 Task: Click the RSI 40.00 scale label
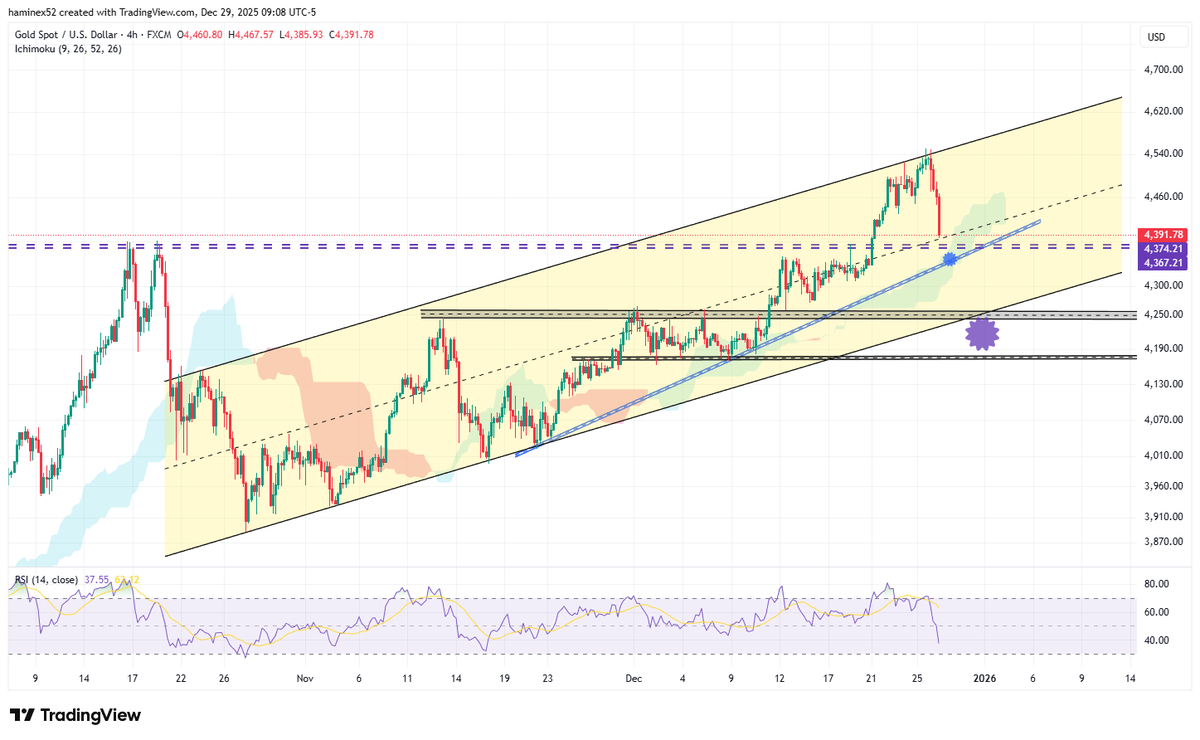(1158, 640)
